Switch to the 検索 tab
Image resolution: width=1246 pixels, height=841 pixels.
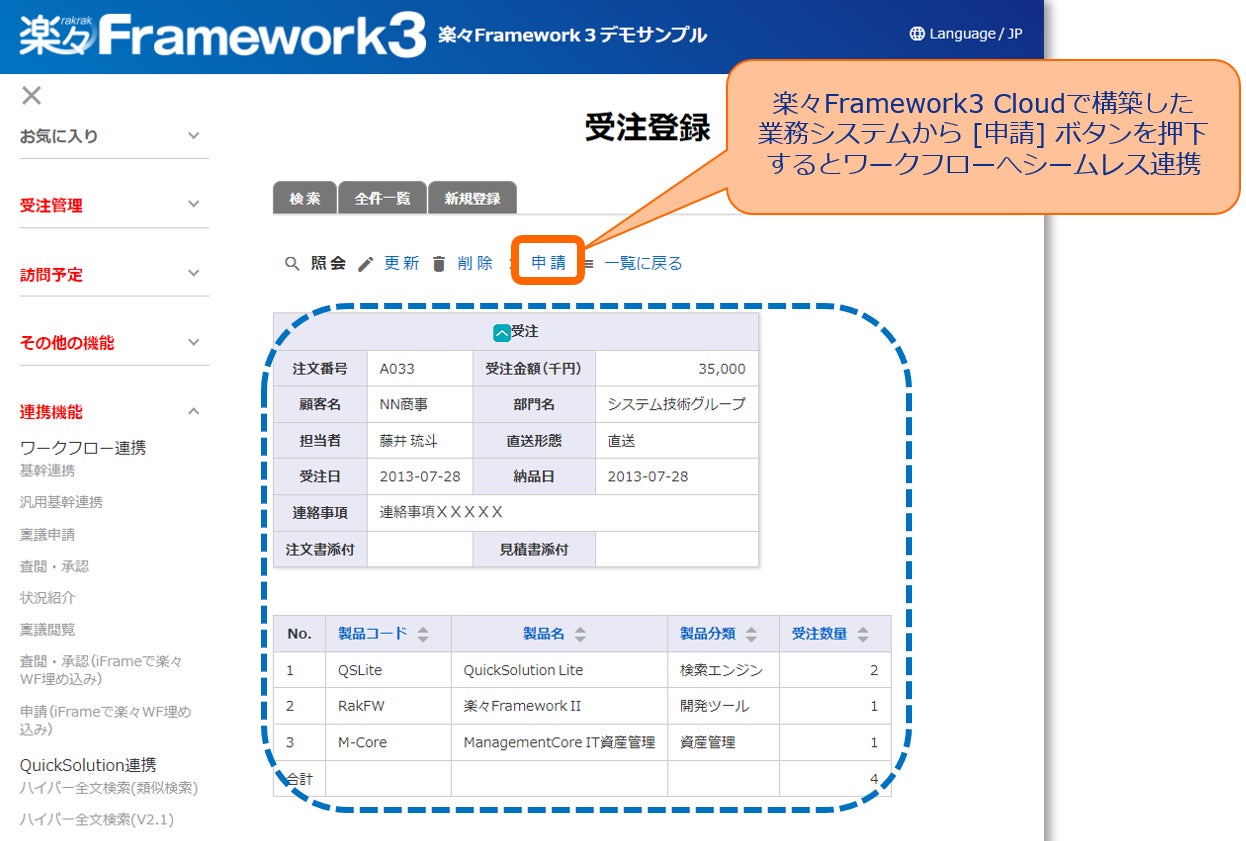click(305, 198)
